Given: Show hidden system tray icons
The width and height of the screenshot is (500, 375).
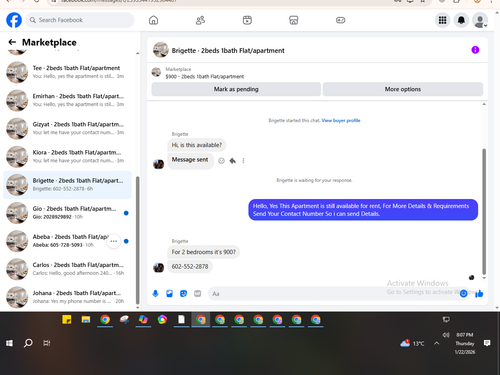Looking at the screenshot, I should click(x=436, y=343).
